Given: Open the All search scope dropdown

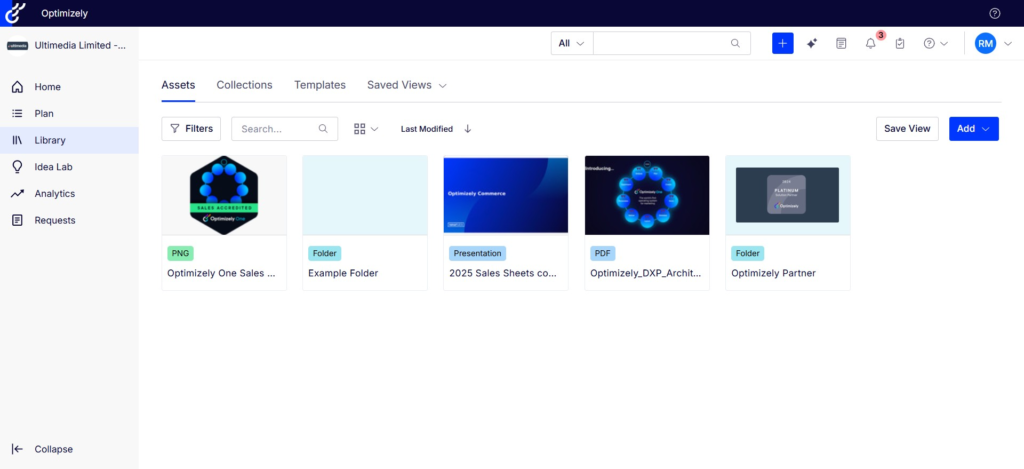Looking at the screenshot, I should (572, 43).
